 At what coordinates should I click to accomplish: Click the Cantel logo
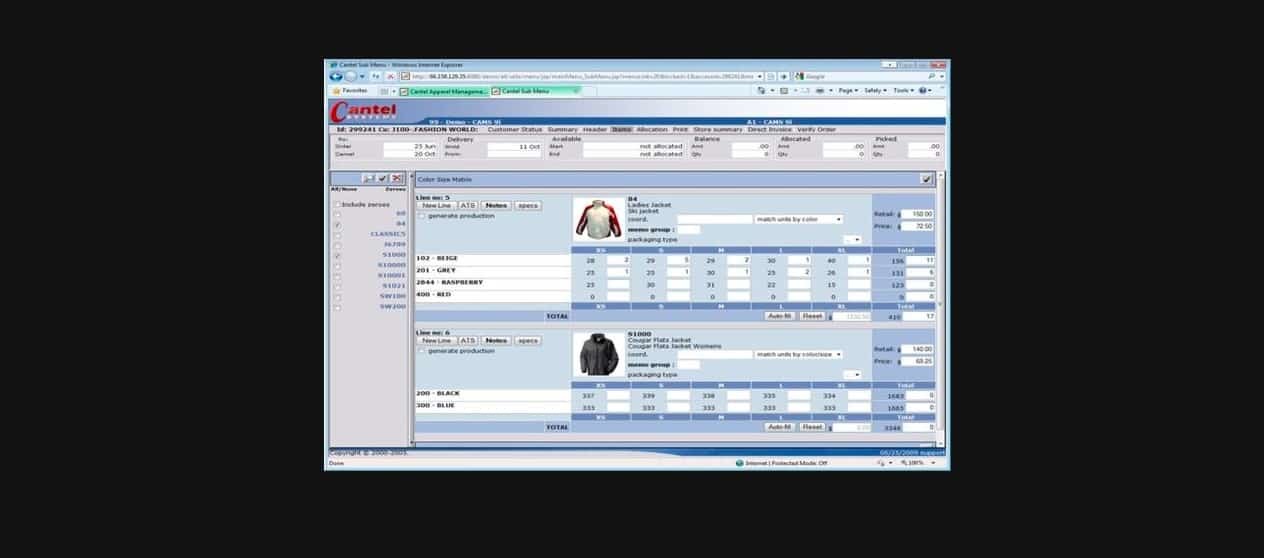click(364, 110)
